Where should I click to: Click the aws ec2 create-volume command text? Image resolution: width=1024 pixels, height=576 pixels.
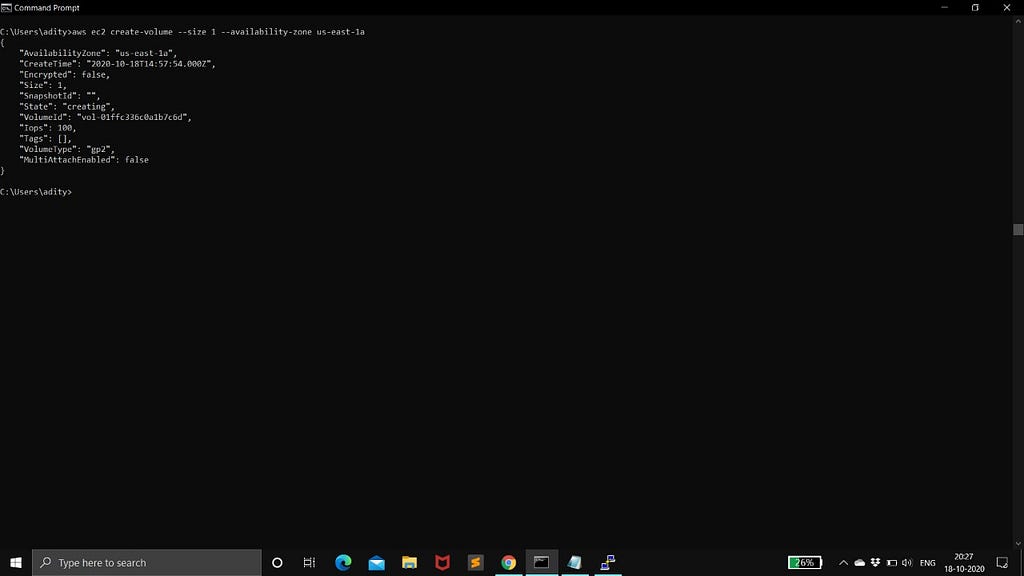(218, 31)
